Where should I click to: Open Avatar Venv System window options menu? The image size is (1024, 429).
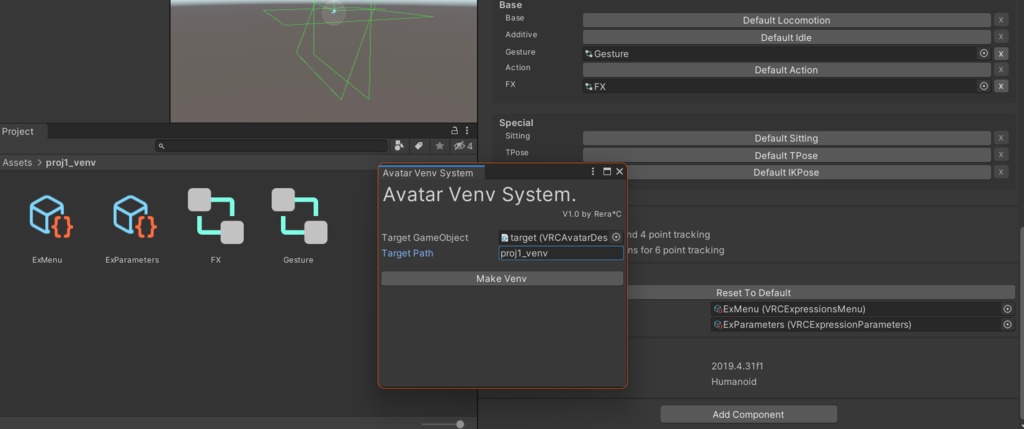[x=593, y=172]
